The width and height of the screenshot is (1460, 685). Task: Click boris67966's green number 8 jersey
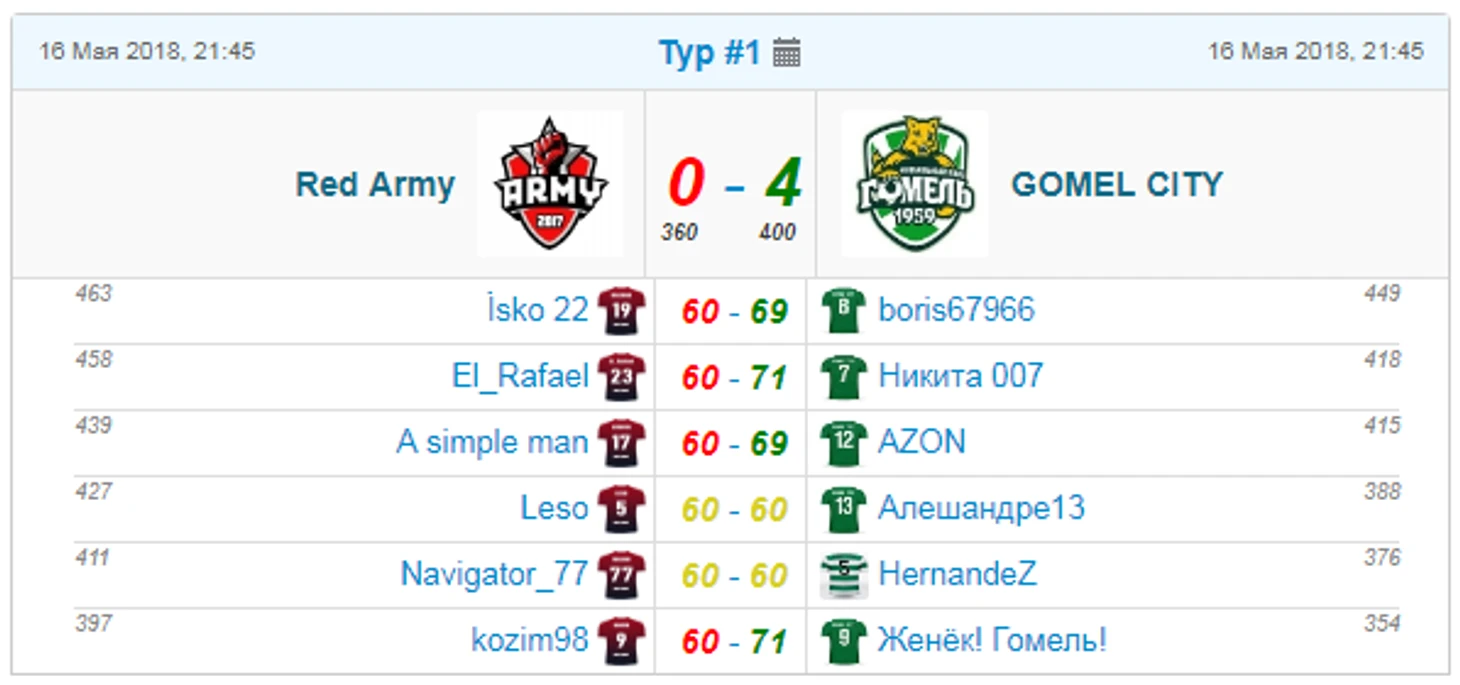pyautogui.click(x=843, y=310)
